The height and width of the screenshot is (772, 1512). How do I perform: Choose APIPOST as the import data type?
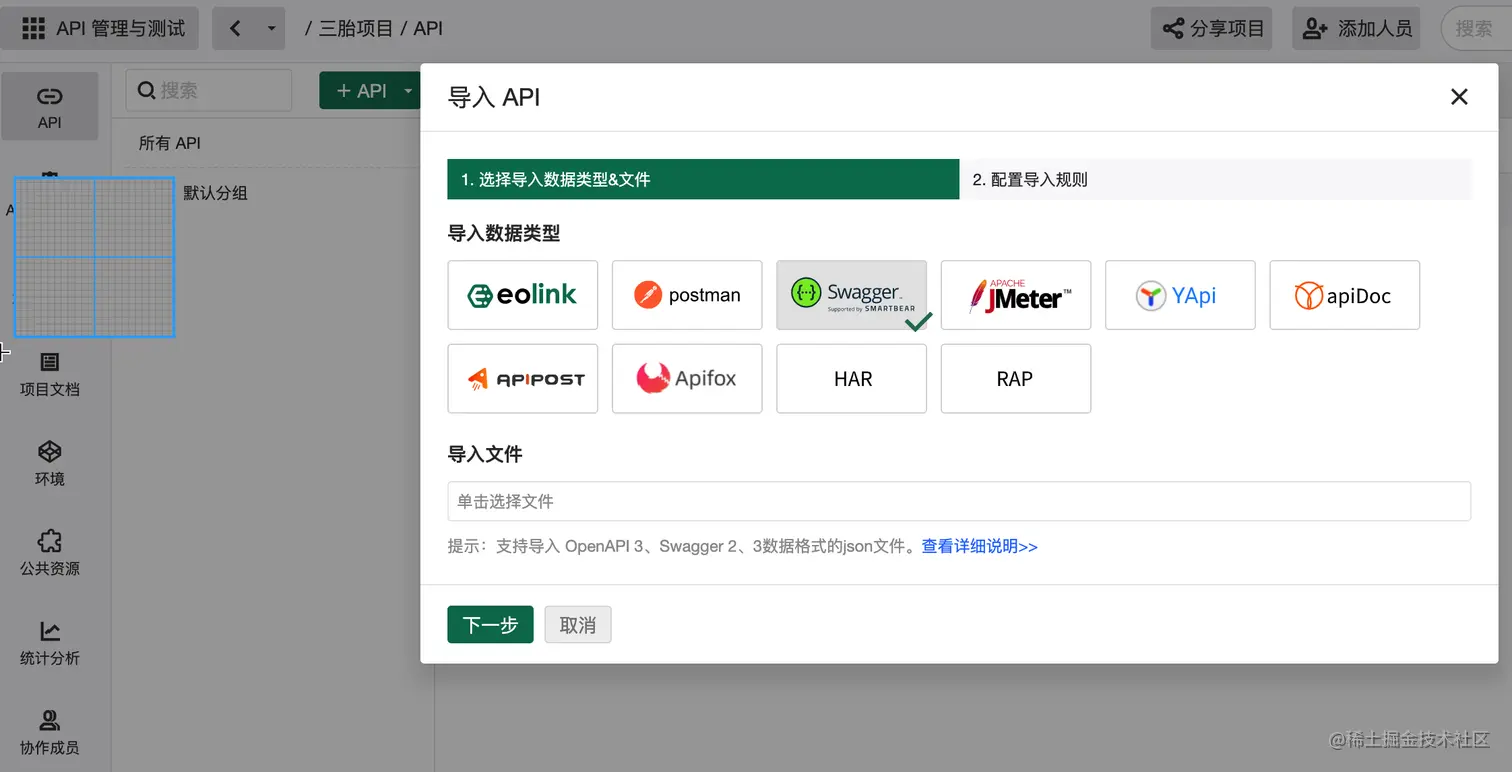[523, 379]
